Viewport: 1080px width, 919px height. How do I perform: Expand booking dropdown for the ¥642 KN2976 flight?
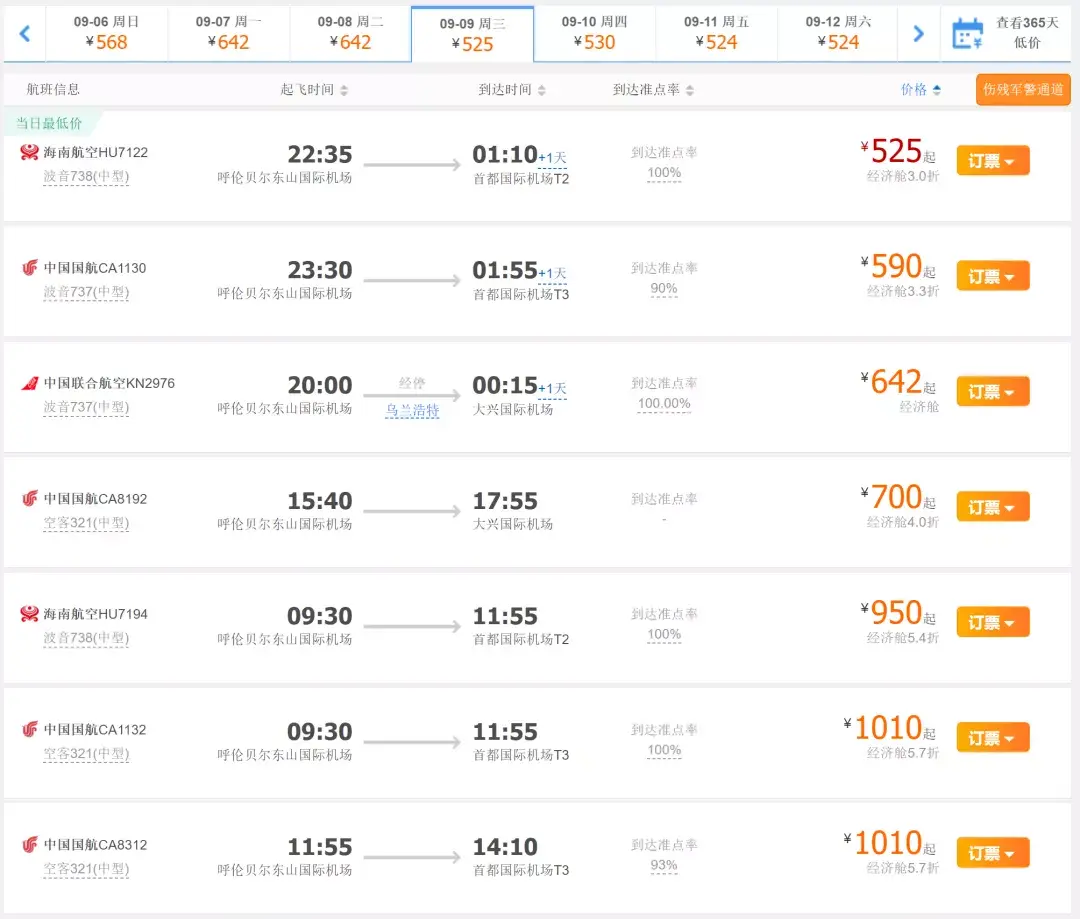click(992, 392)
